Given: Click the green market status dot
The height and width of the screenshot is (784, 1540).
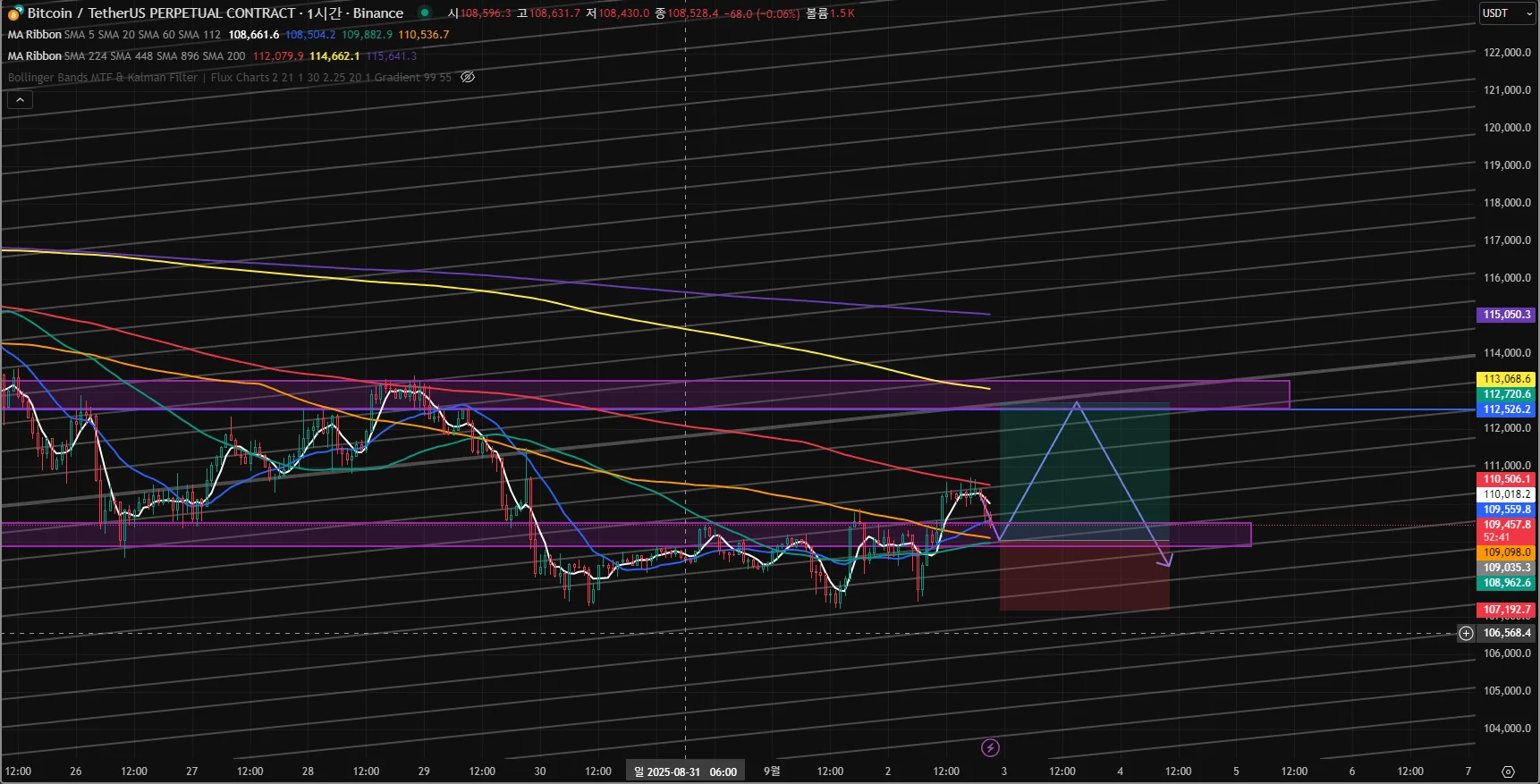Looking at the screenshot, I should point(425,13).
